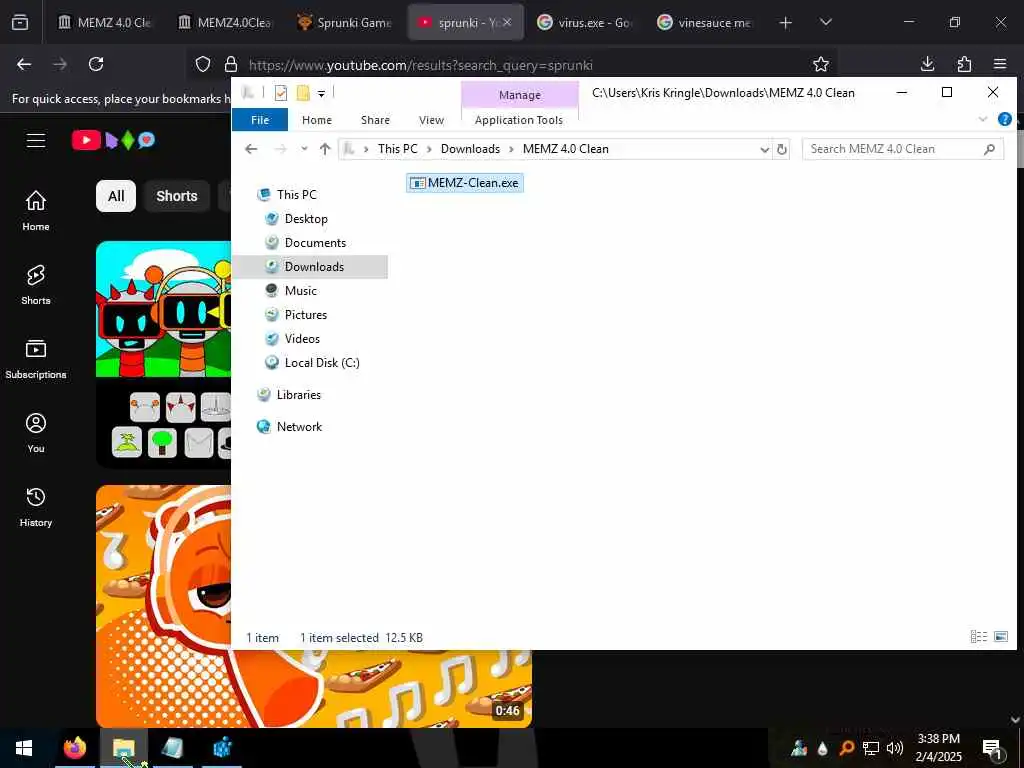Screen dimensions: 1024x768
Task: Open a new browser tab
Action: click(x=786, y=23)
